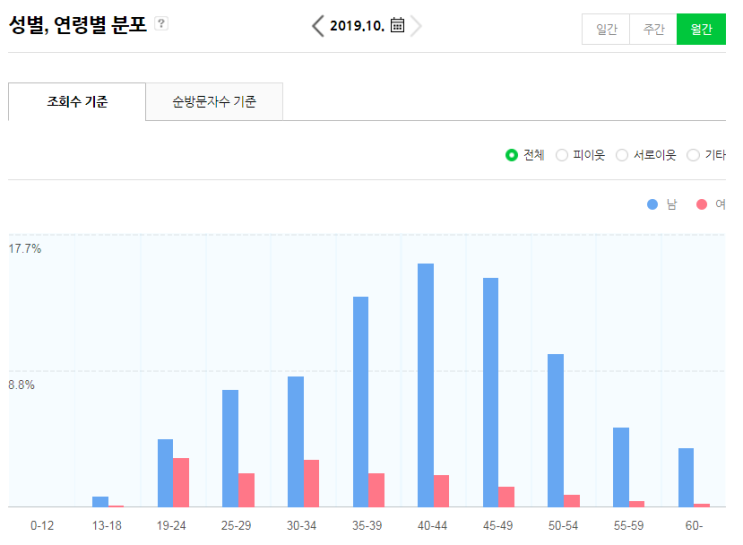743x545 pixels.
Task: Toggle the 여 pink legend marker
Action: pyautogui.click(x=701, y=204)
